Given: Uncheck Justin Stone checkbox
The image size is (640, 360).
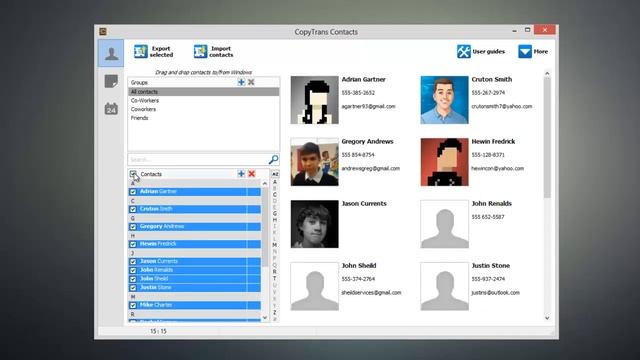Looking at the screenshot, I should [133, 288].
